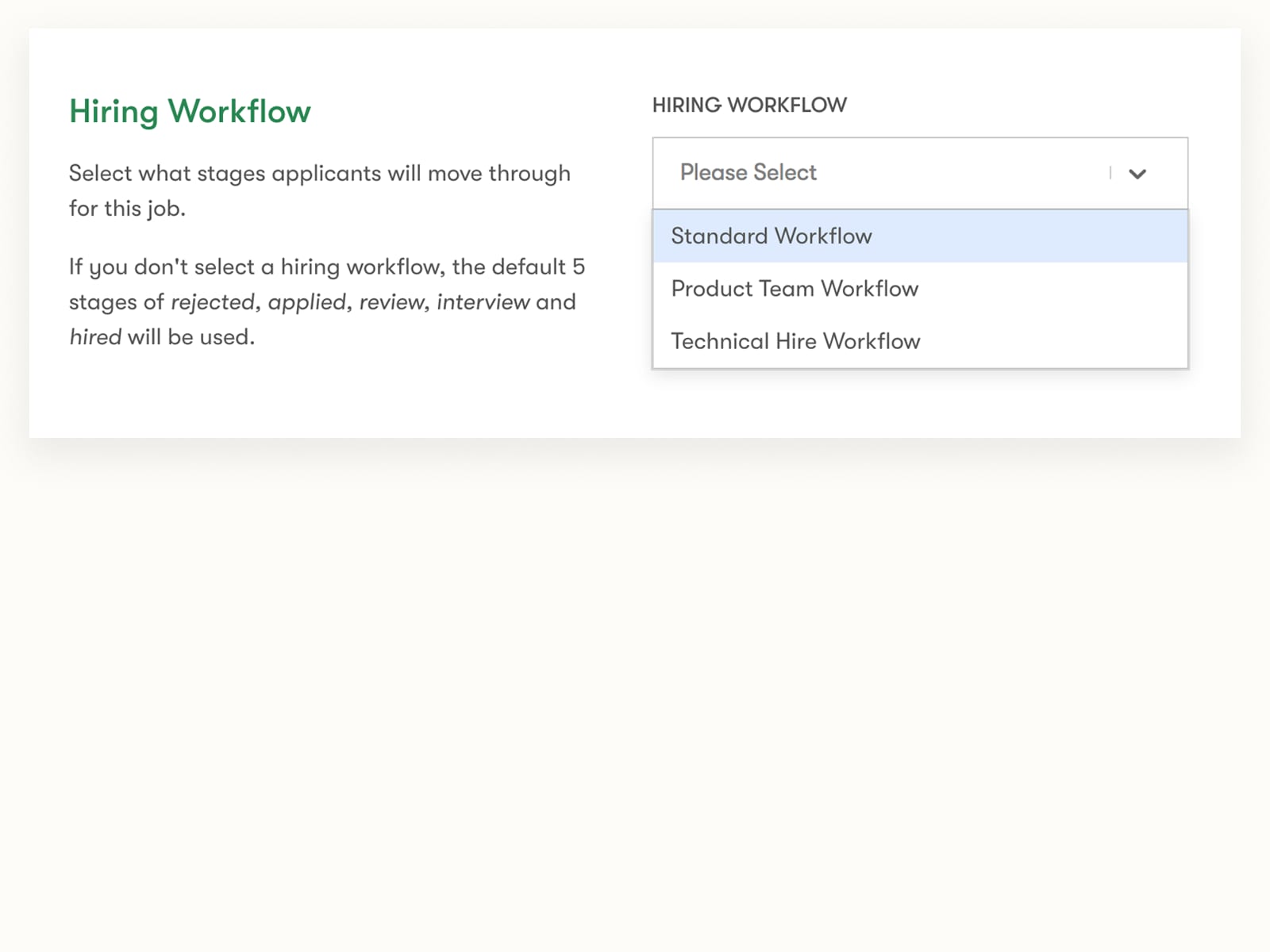Click the dropdown divider before the chevron

(x=1110, y=173)
